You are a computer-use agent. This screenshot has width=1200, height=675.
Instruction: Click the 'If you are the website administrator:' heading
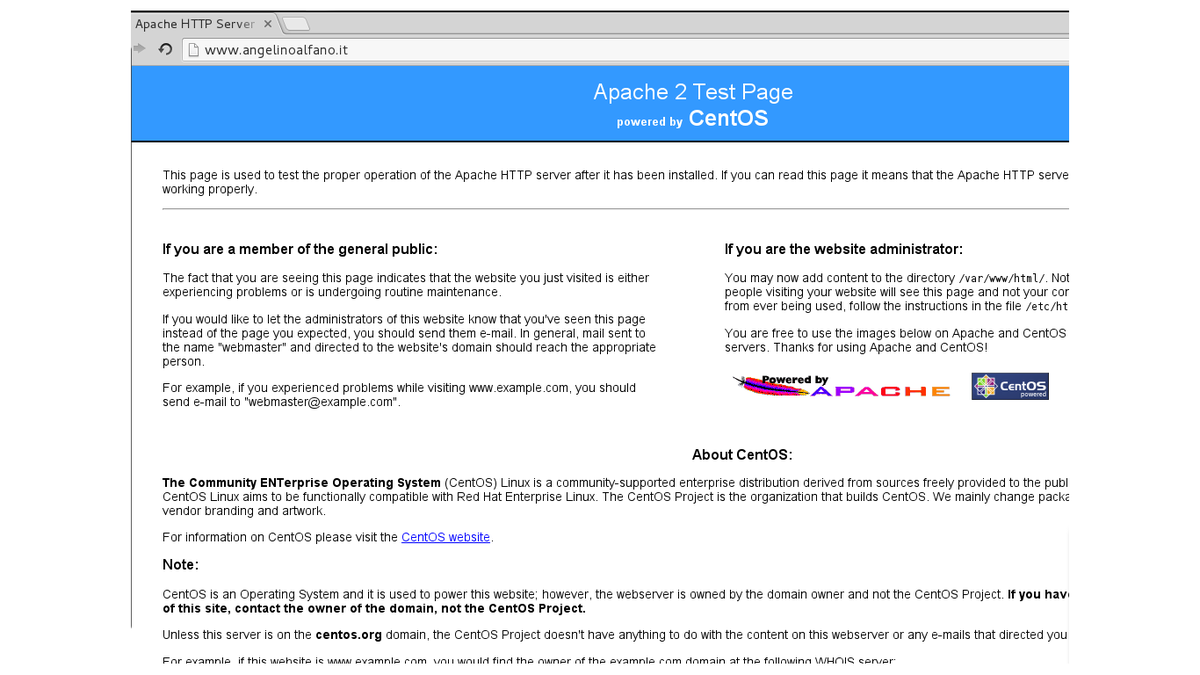point(844,249)
